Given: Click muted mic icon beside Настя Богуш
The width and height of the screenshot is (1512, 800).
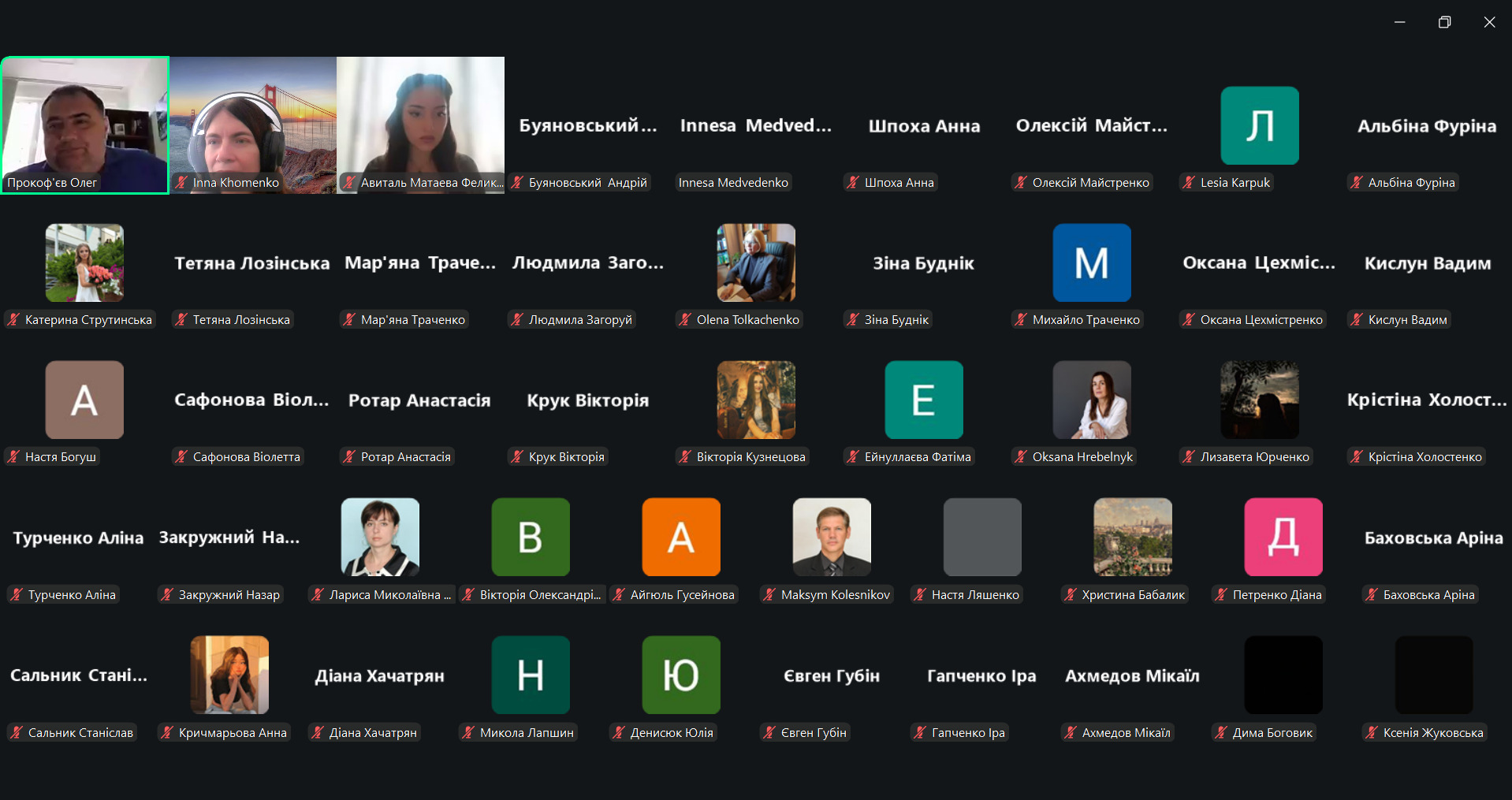Looking at the screenshot, I should [x=13, y=457].
